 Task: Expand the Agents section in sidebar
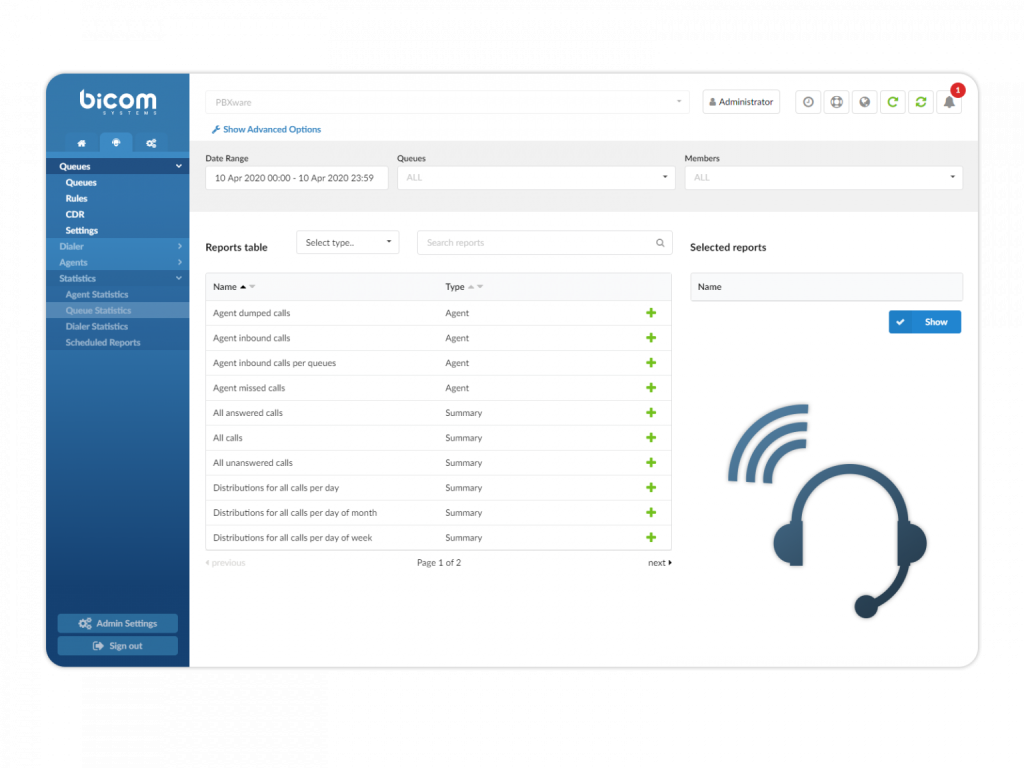click(x=117, y=262)
